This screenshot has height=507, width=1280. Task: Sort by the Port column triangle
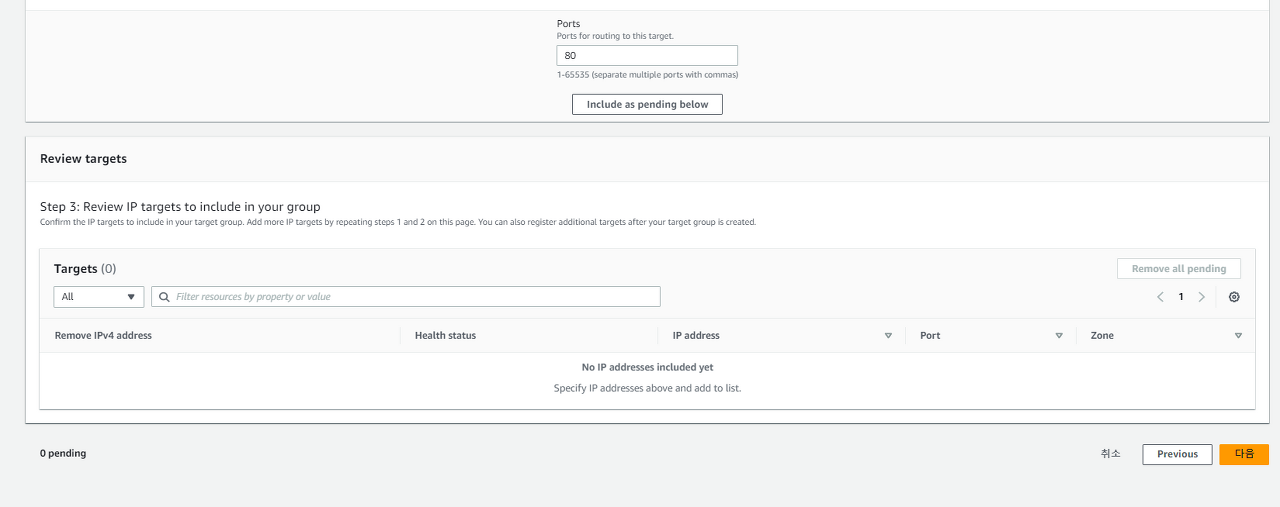pos(1059,336)
